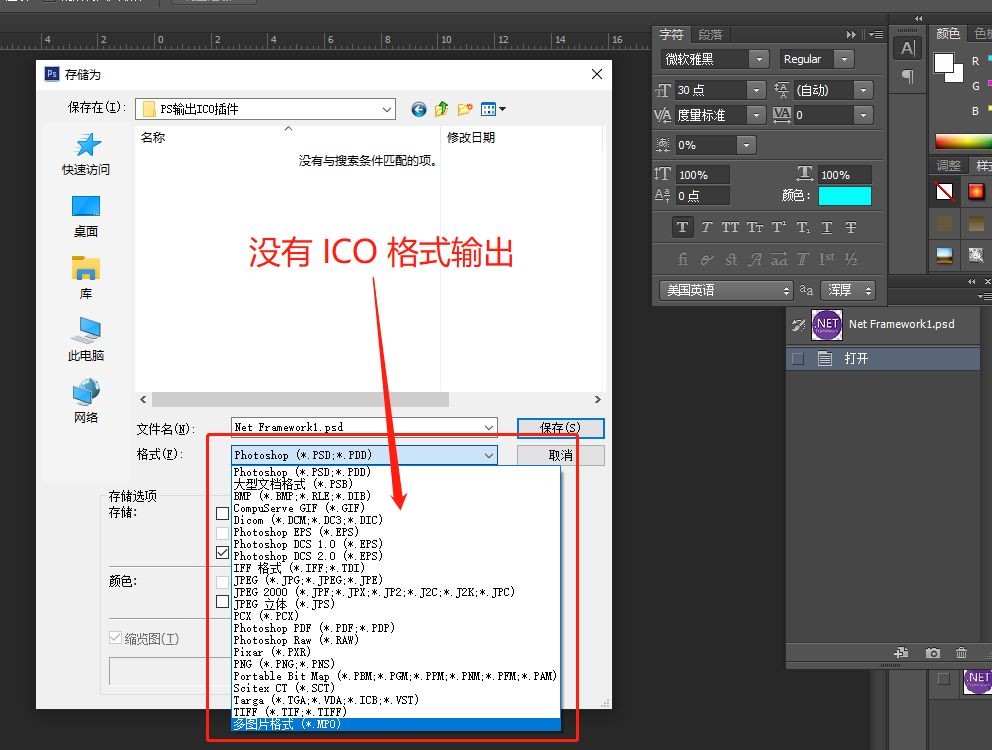
Task: Go back to last visited folder
Action: tap(419, 109)
